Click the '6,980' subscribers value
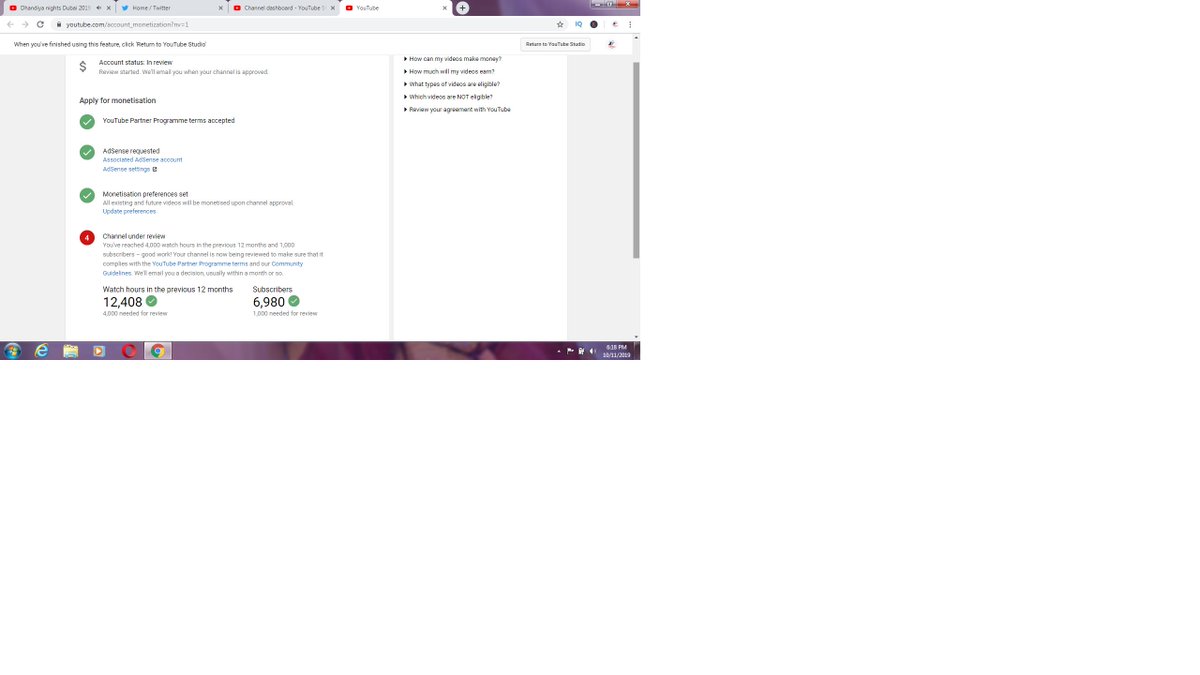The width and height of the screenshot is (1200, 675). (x=269, y=302)
